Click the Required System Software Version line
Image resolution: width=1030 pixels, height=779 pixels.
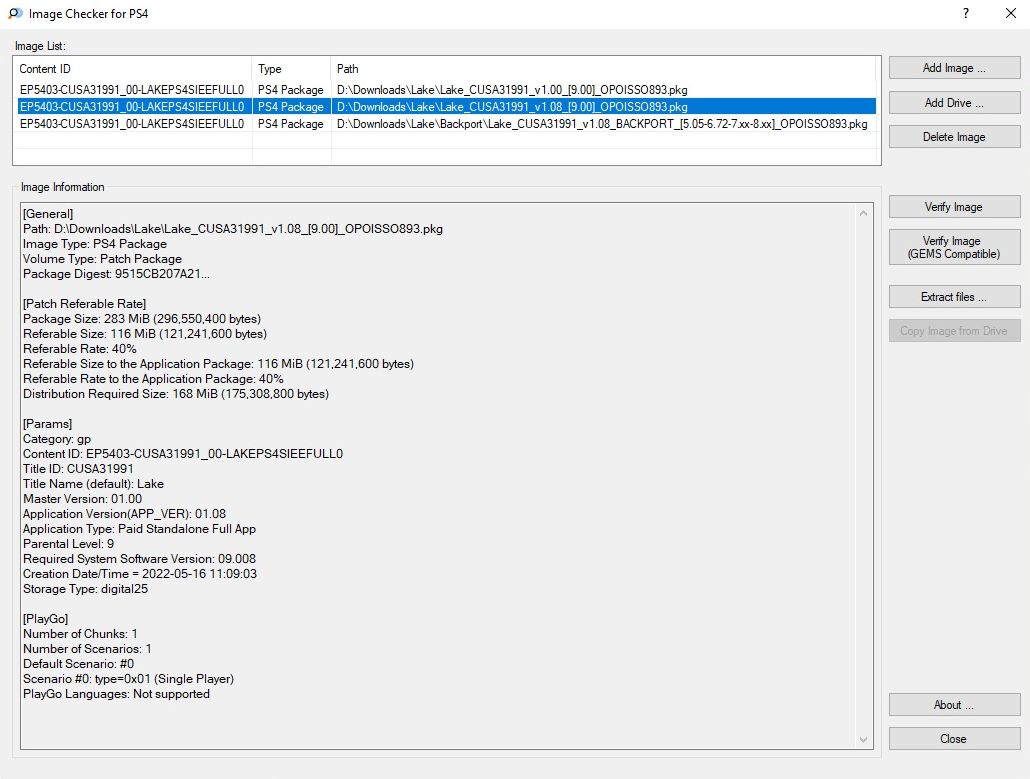[x=139, y=559]
